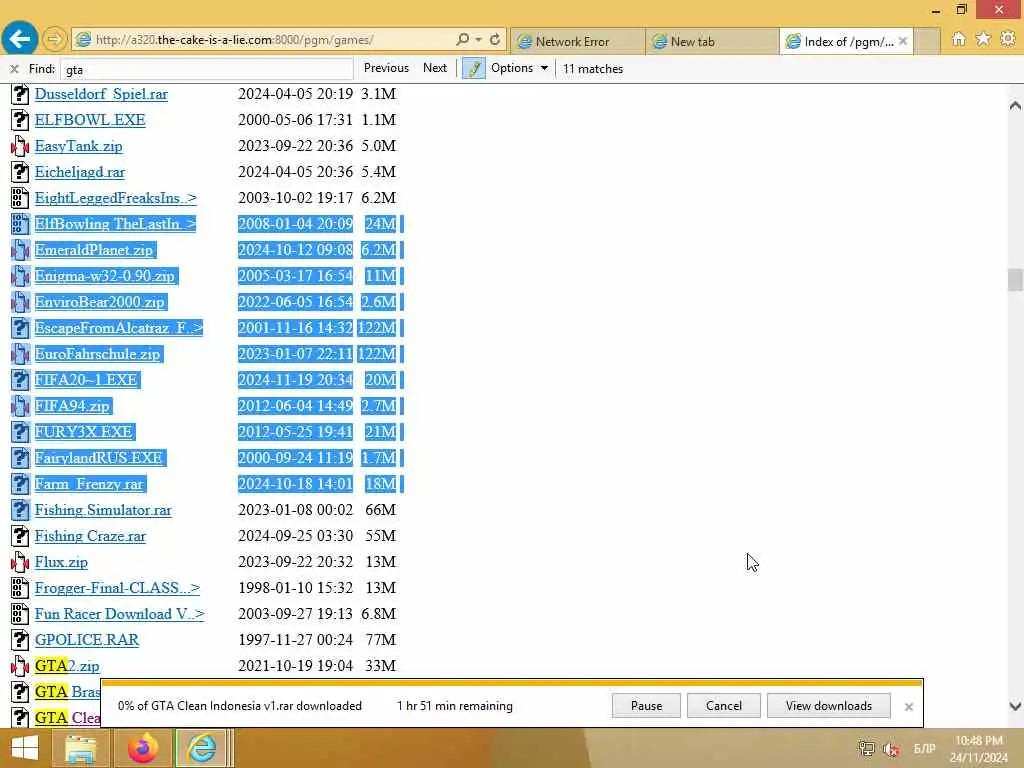Open GPOLICE.RAR link
The image size is (1024, 768).
coord(87,640)
